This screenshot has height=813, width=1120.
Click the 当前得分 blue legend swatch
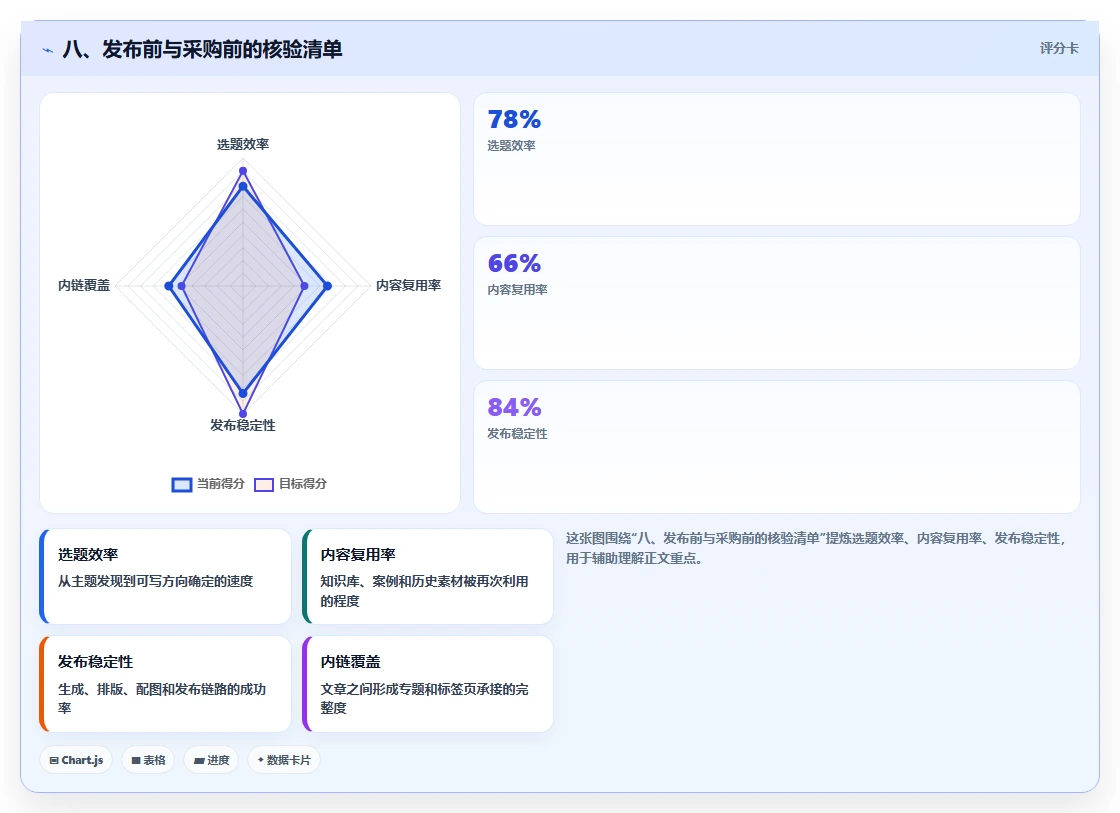[182, 484]
